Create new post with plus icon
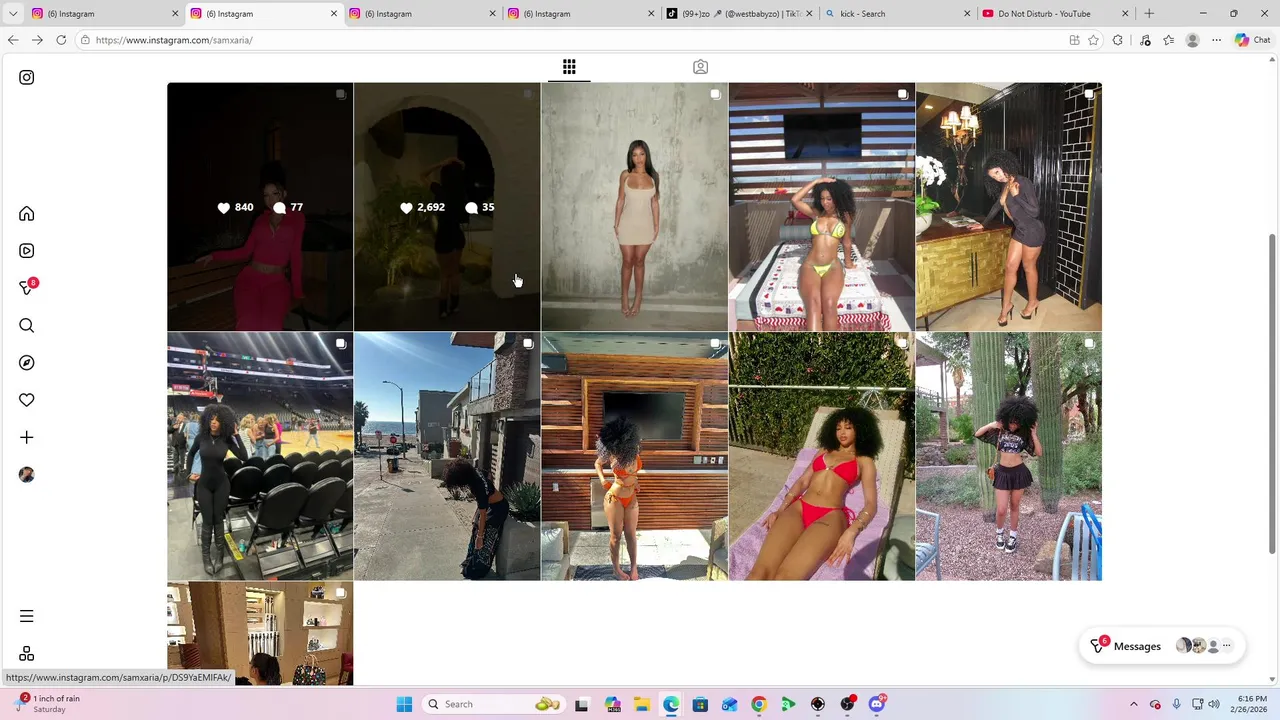 coord(27,437)
